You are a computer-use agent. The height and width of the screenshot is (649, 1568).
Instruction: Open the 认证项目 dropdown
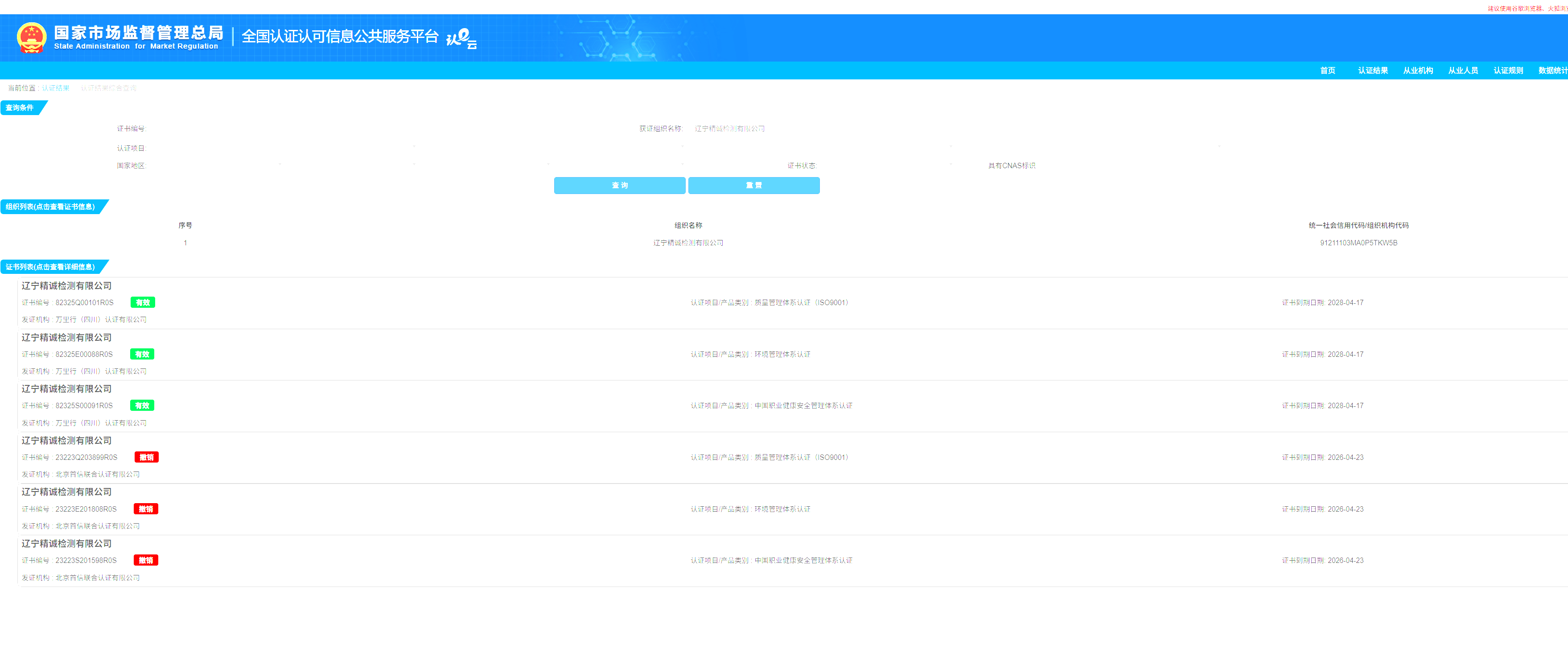click(280, 148)
